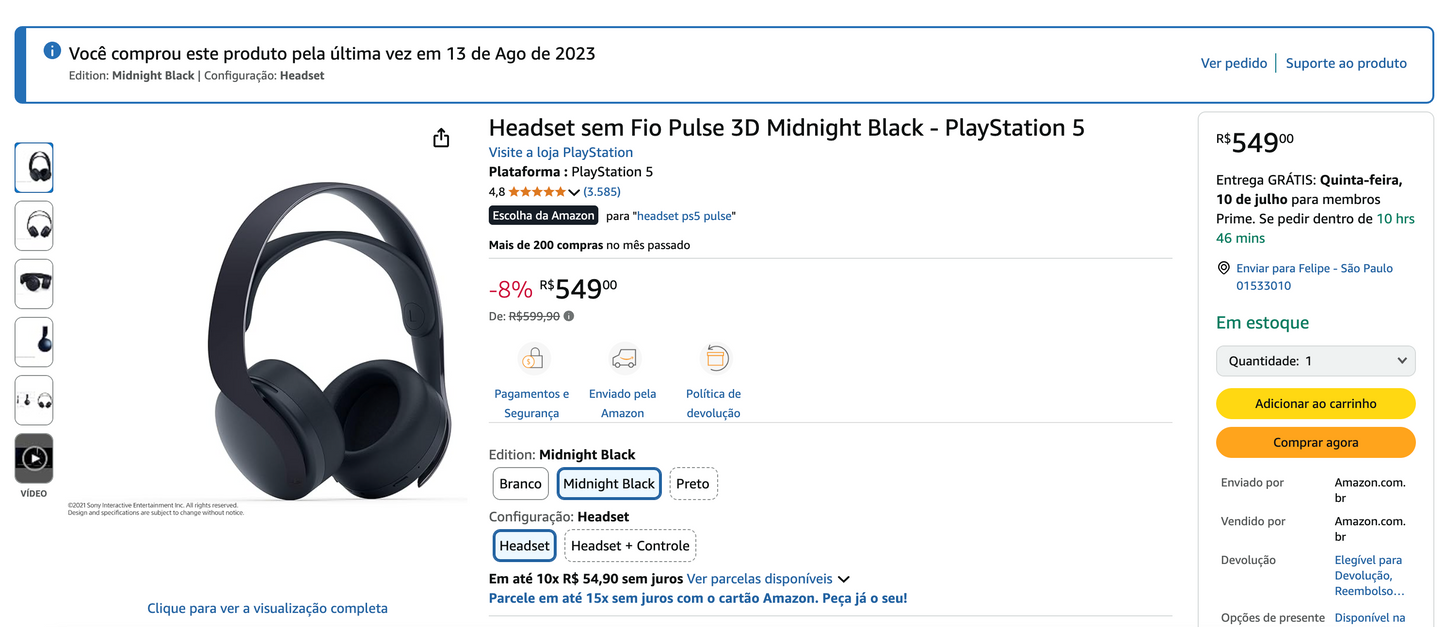Expand Ver parcelas disponíveis
Viewport: 1445px width, 627px height.
(762, 578)
